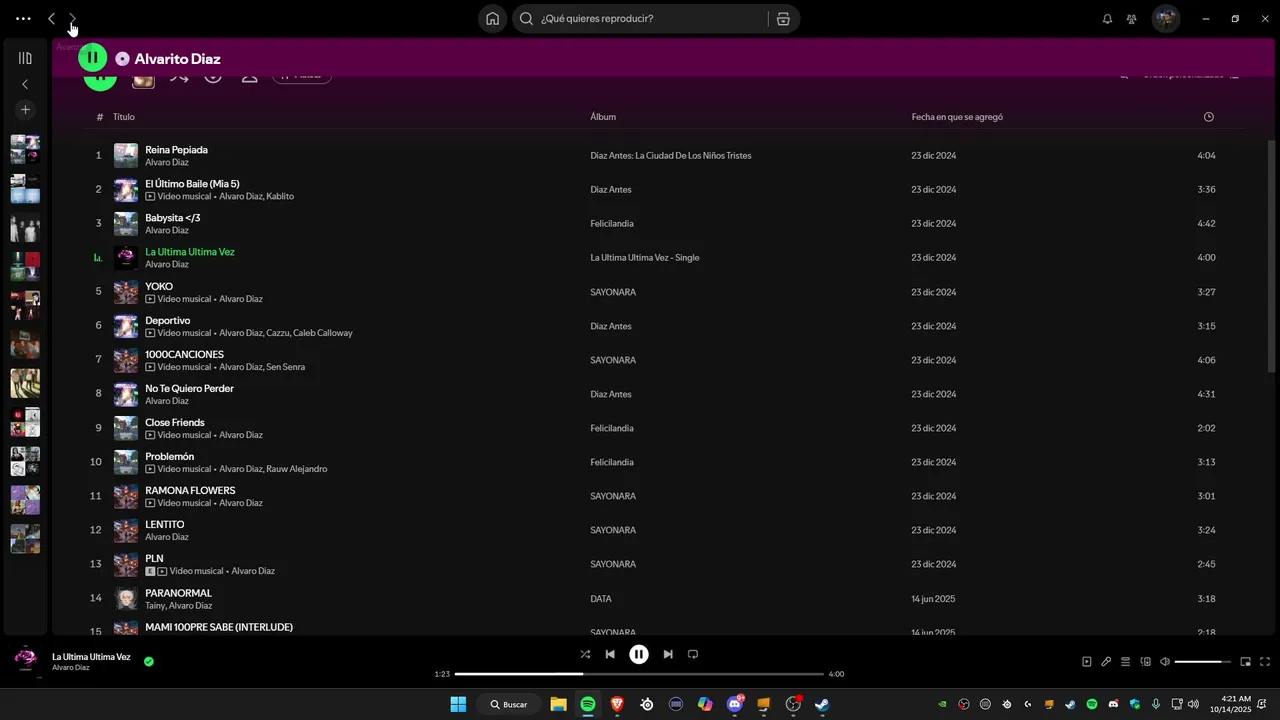Adjust the volume slider
The image size is (1280, 720).
1203,661
